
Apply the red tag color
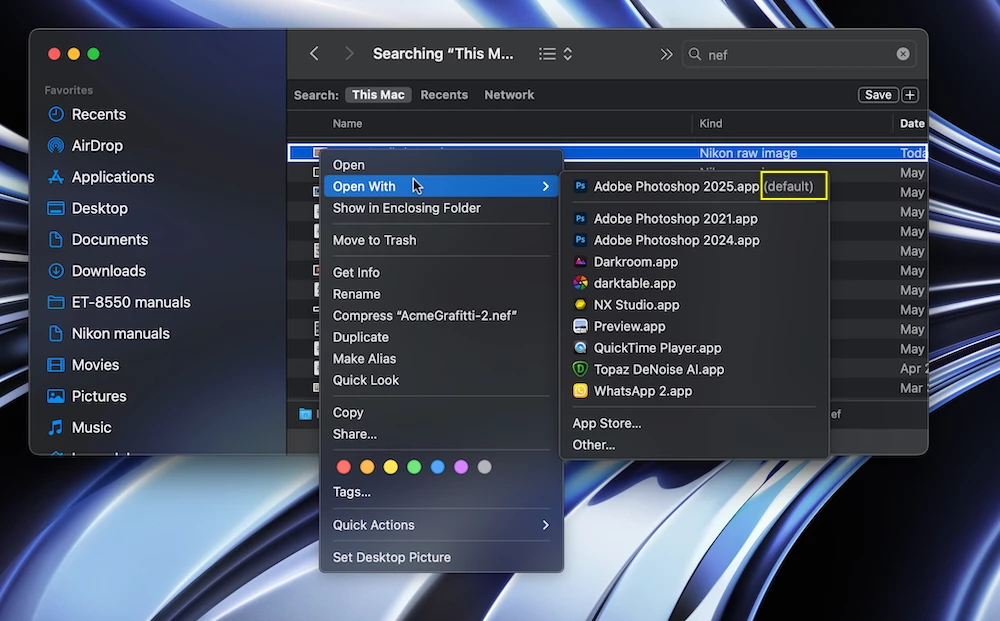(x=343, y=467)
